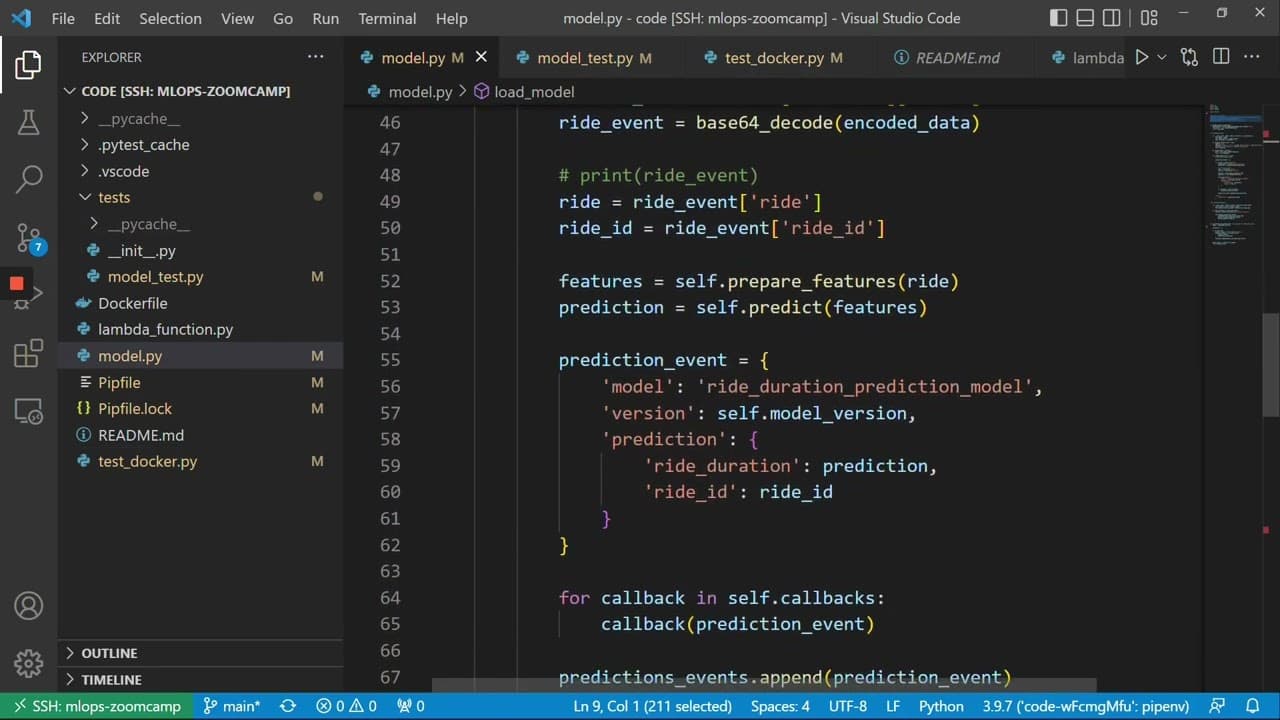
Task: Open the Run menu
Action: tap(326, 18)
